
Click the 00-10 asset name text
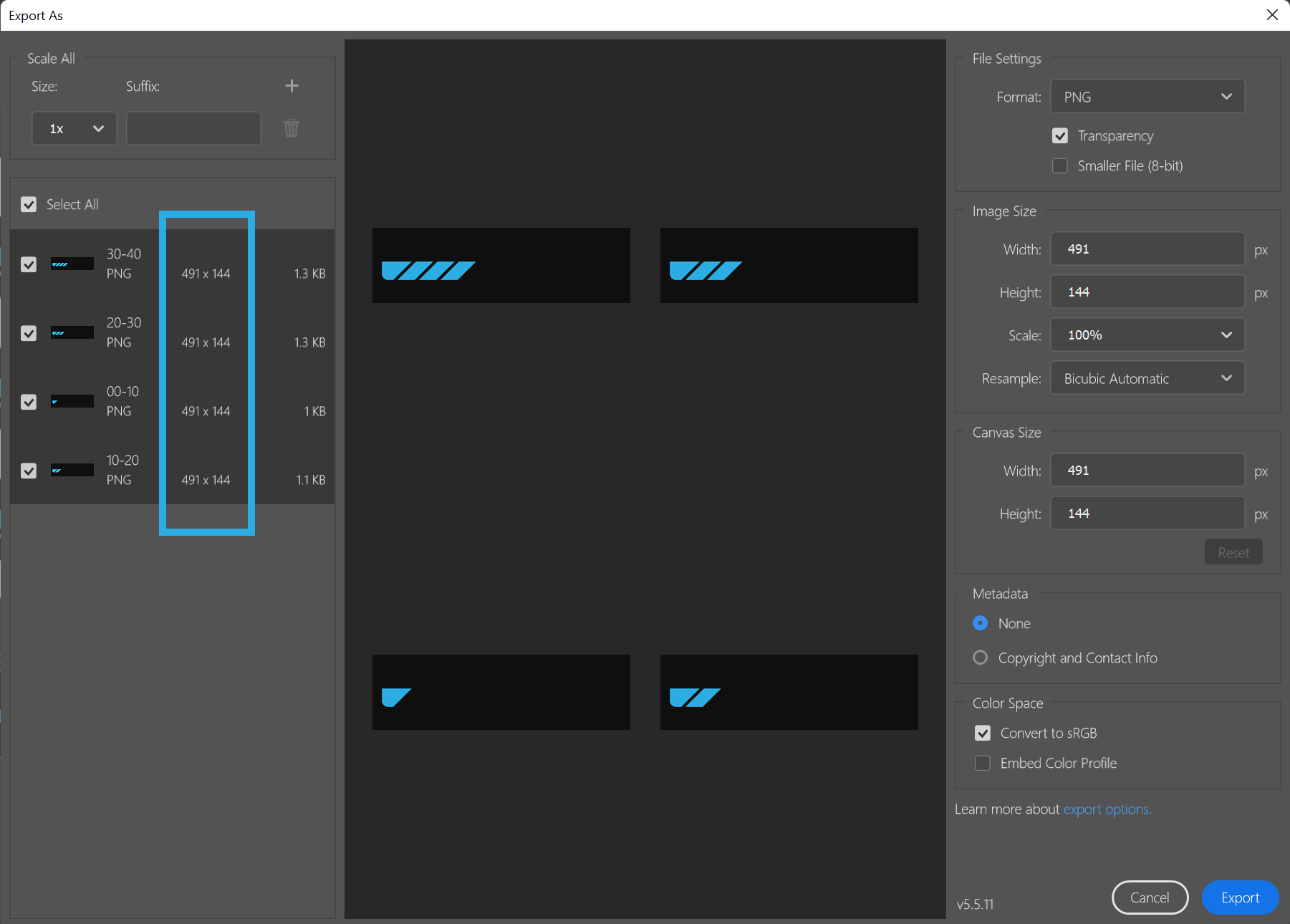coord(122,391)
